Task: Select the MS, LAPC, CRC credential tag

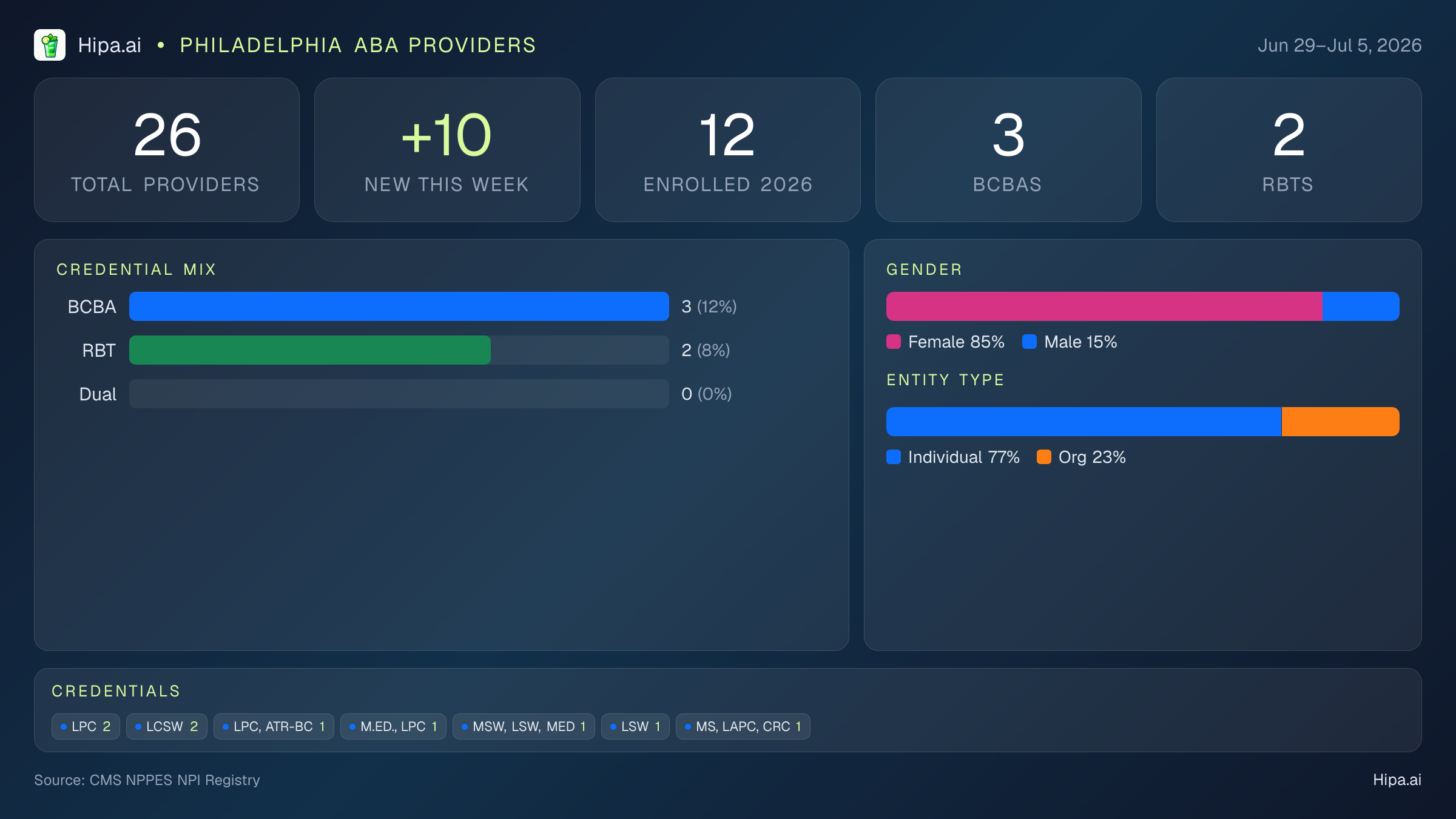Action: tap(743, 726)
